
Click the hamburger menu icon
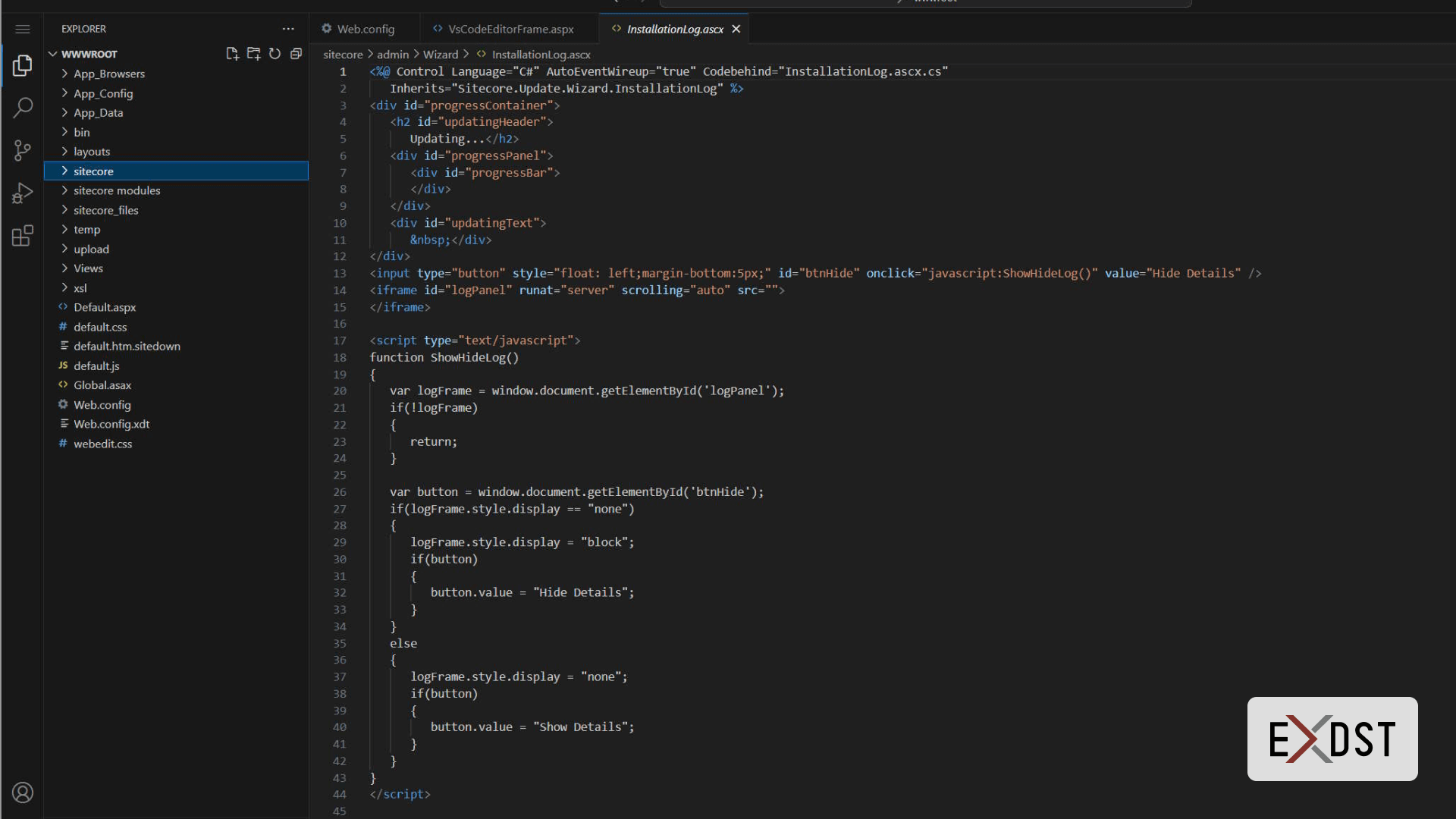click(x=23, y=29)
